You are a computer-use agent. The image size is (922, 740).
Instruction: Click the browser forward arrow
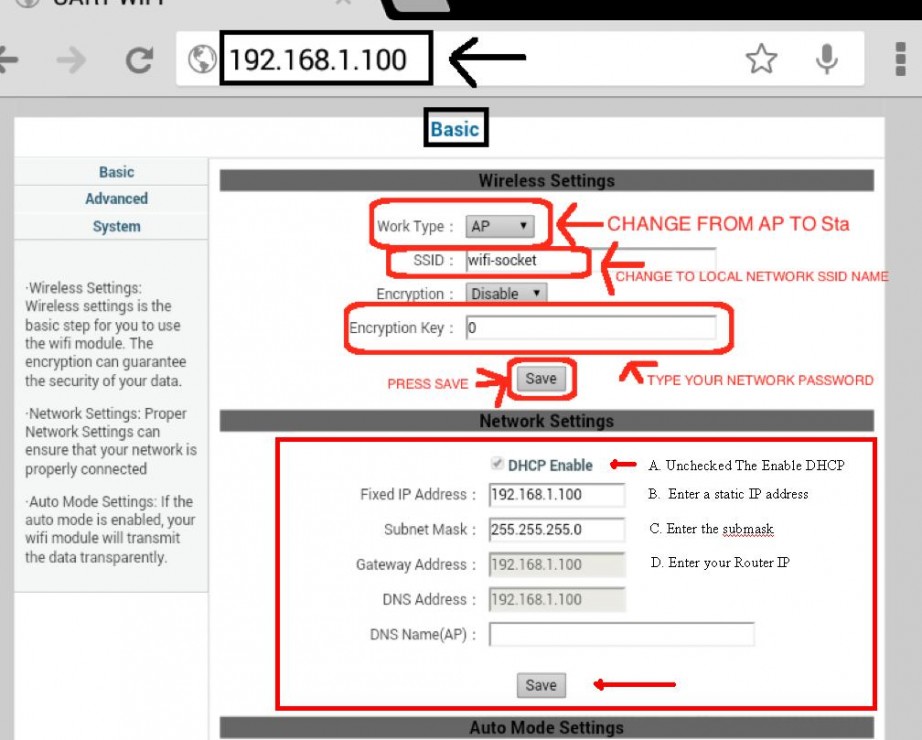tap(70, 60)
